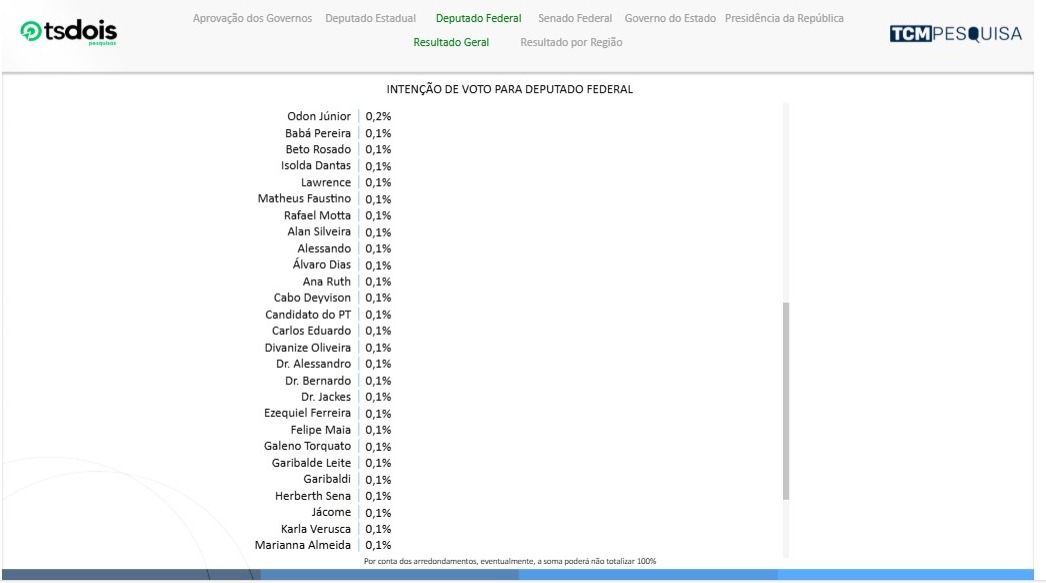Click the 0,2% value for Odon Júnior
Viewport: 1046px width, 583px height.
pos(378,116)
